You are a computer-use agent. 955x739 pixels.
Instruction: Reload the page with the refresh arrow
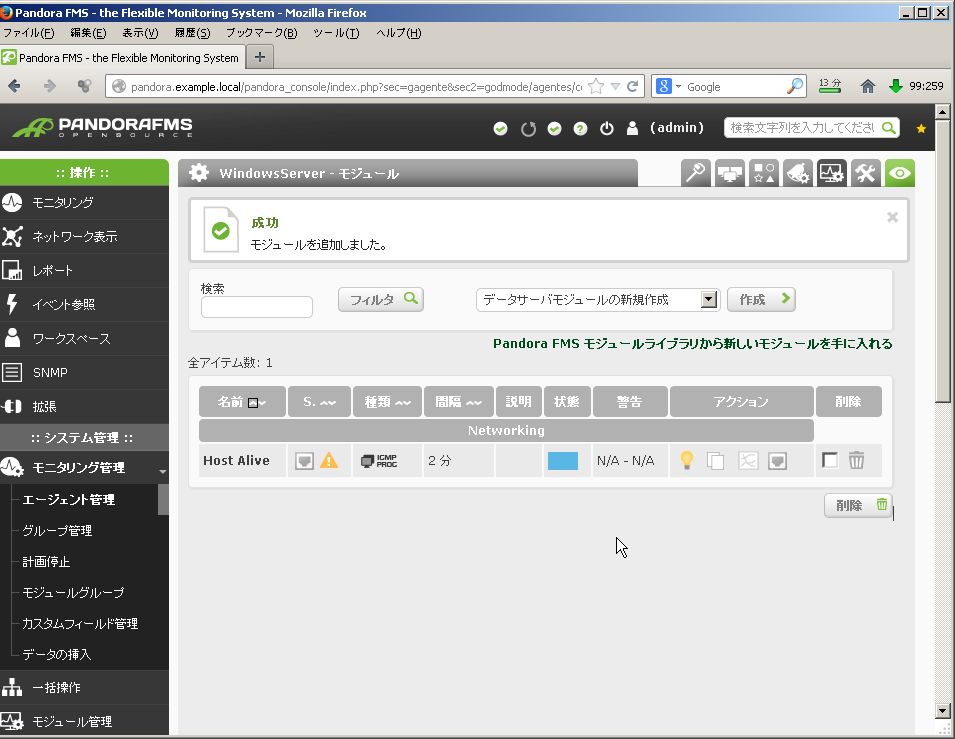[x=633, y=87]
